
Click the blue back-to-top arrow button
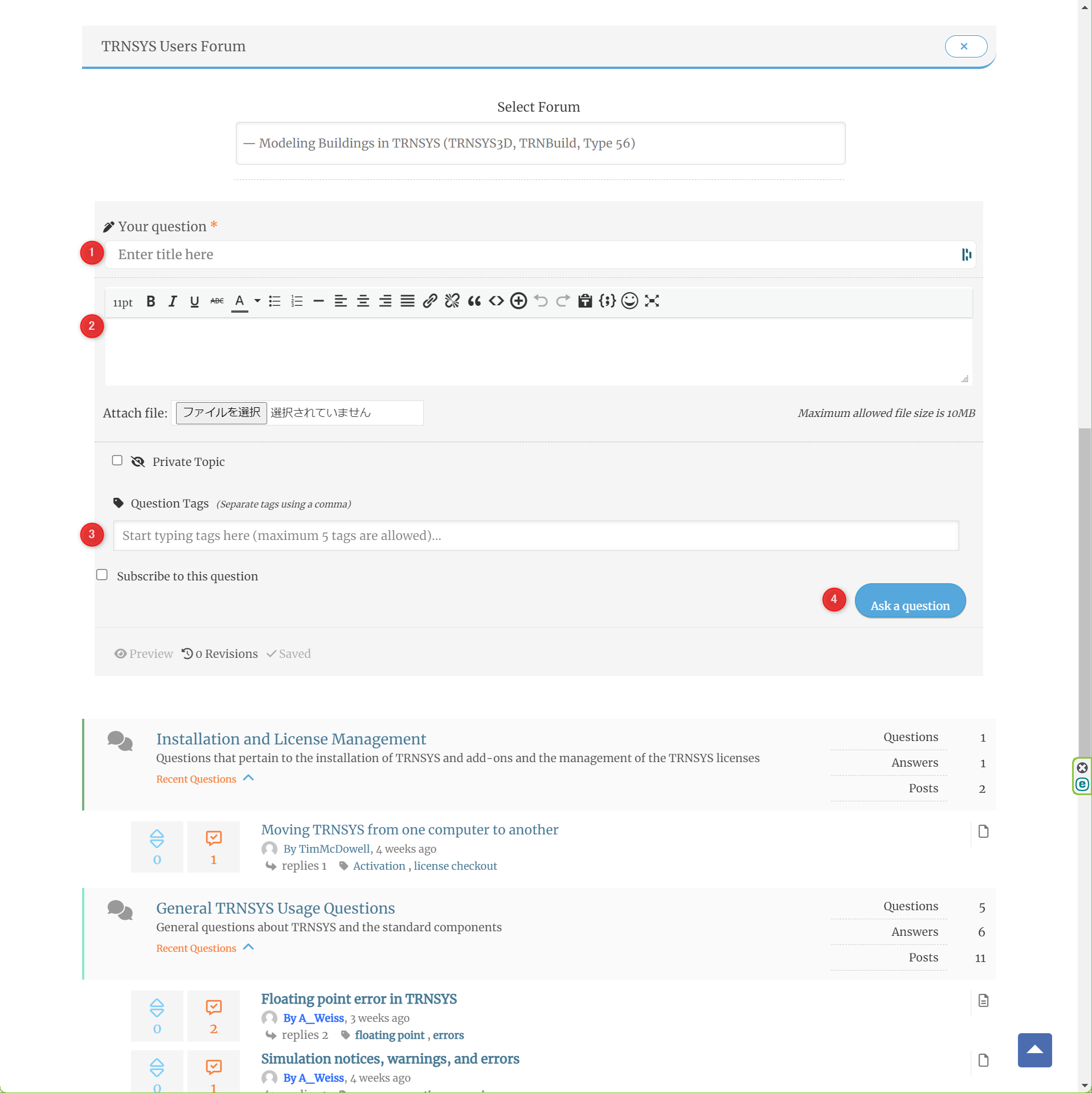tap(1034, 1050)
